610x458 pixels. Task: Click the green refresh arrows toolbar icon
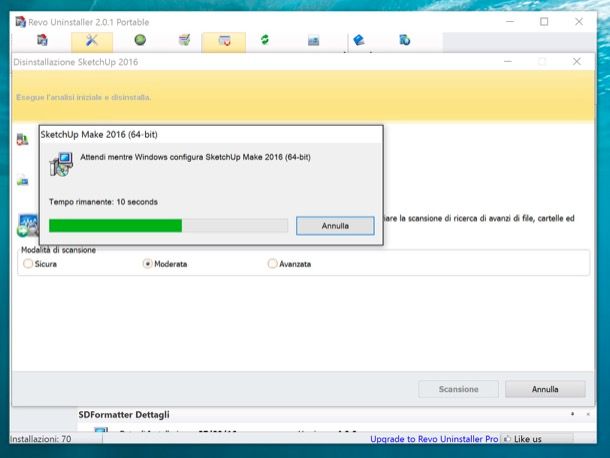[x=265, y=41]
